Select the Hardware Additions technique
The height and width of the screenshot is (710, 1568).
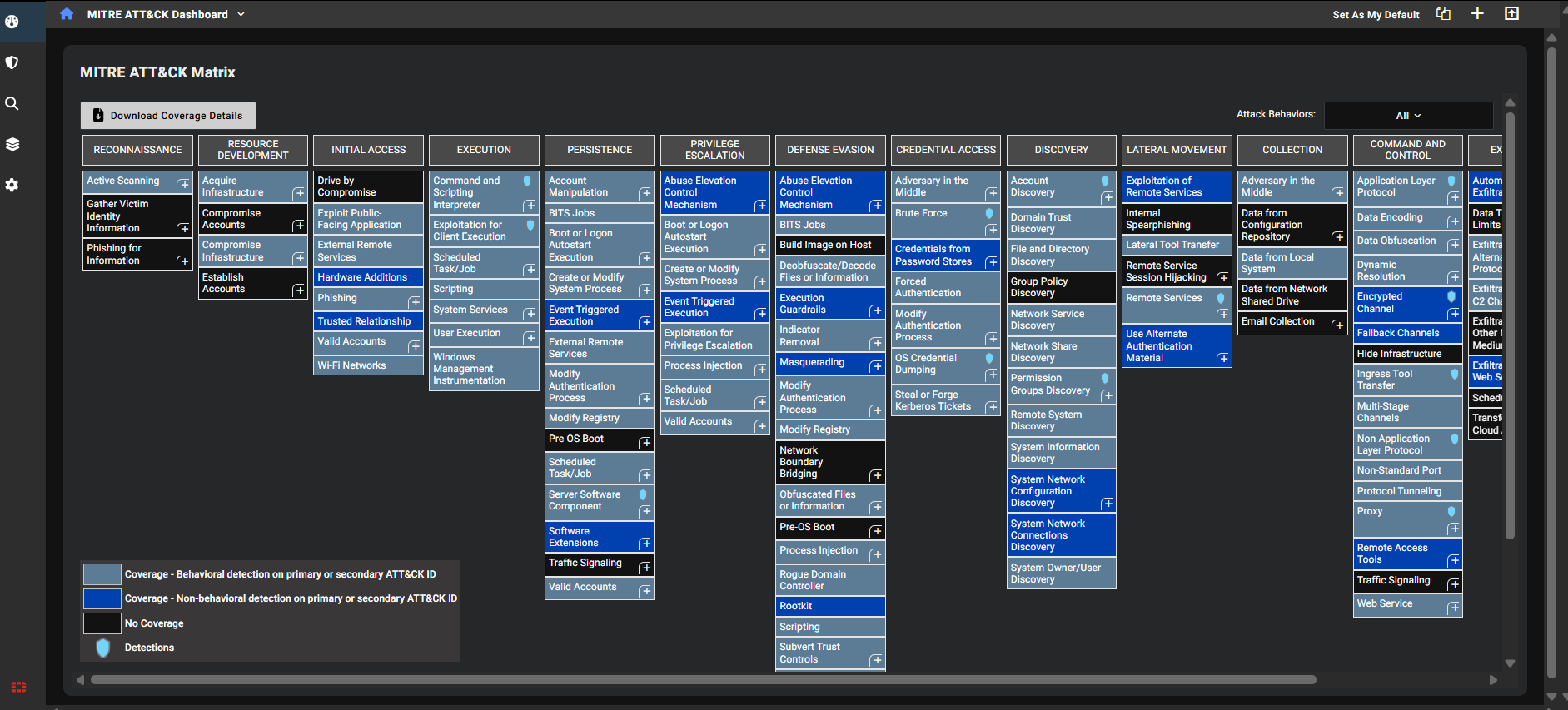[x=369, y=277]
